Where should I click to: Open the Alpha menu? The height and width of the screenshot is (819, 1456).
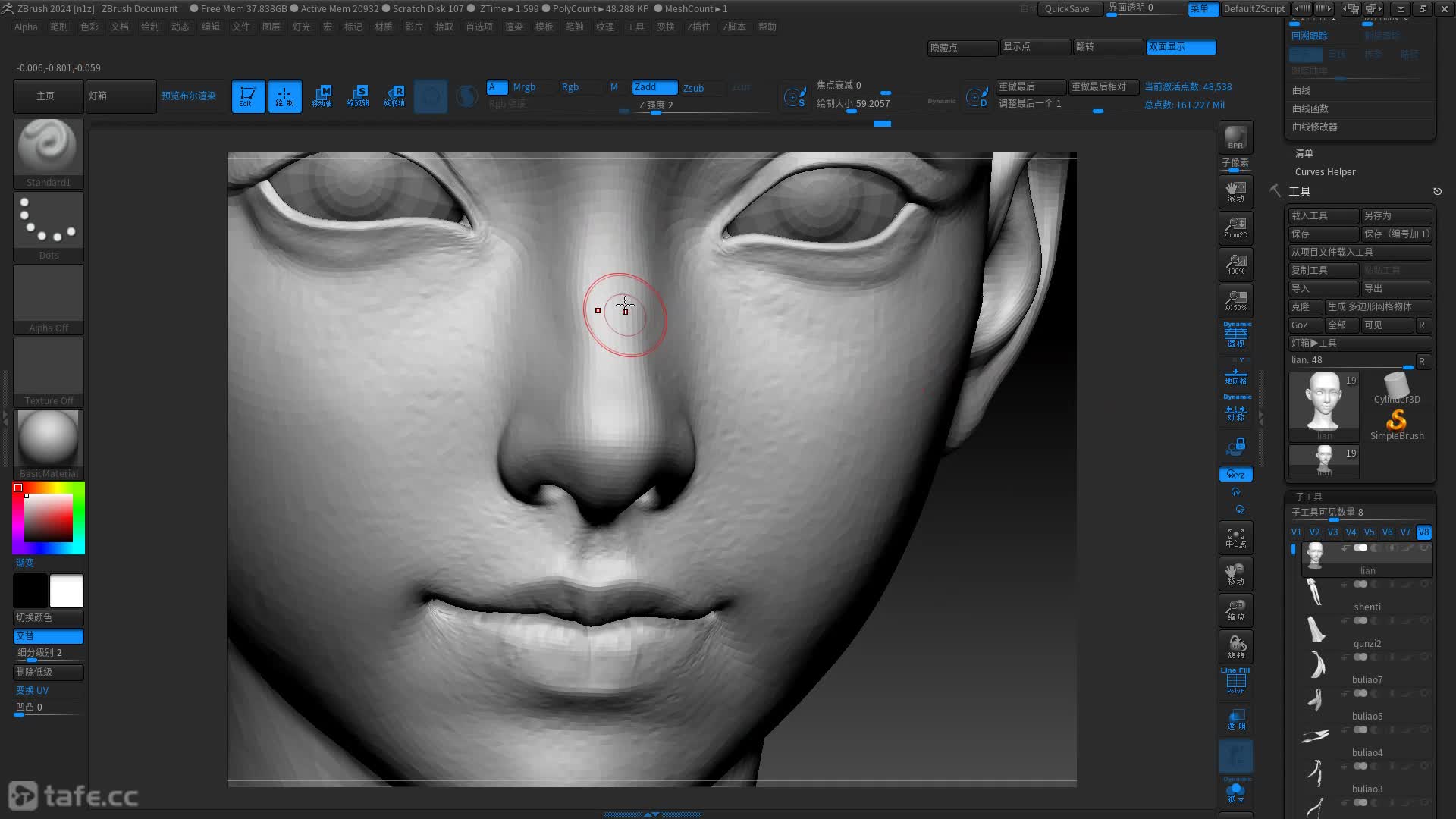click(x=26, y=27)
